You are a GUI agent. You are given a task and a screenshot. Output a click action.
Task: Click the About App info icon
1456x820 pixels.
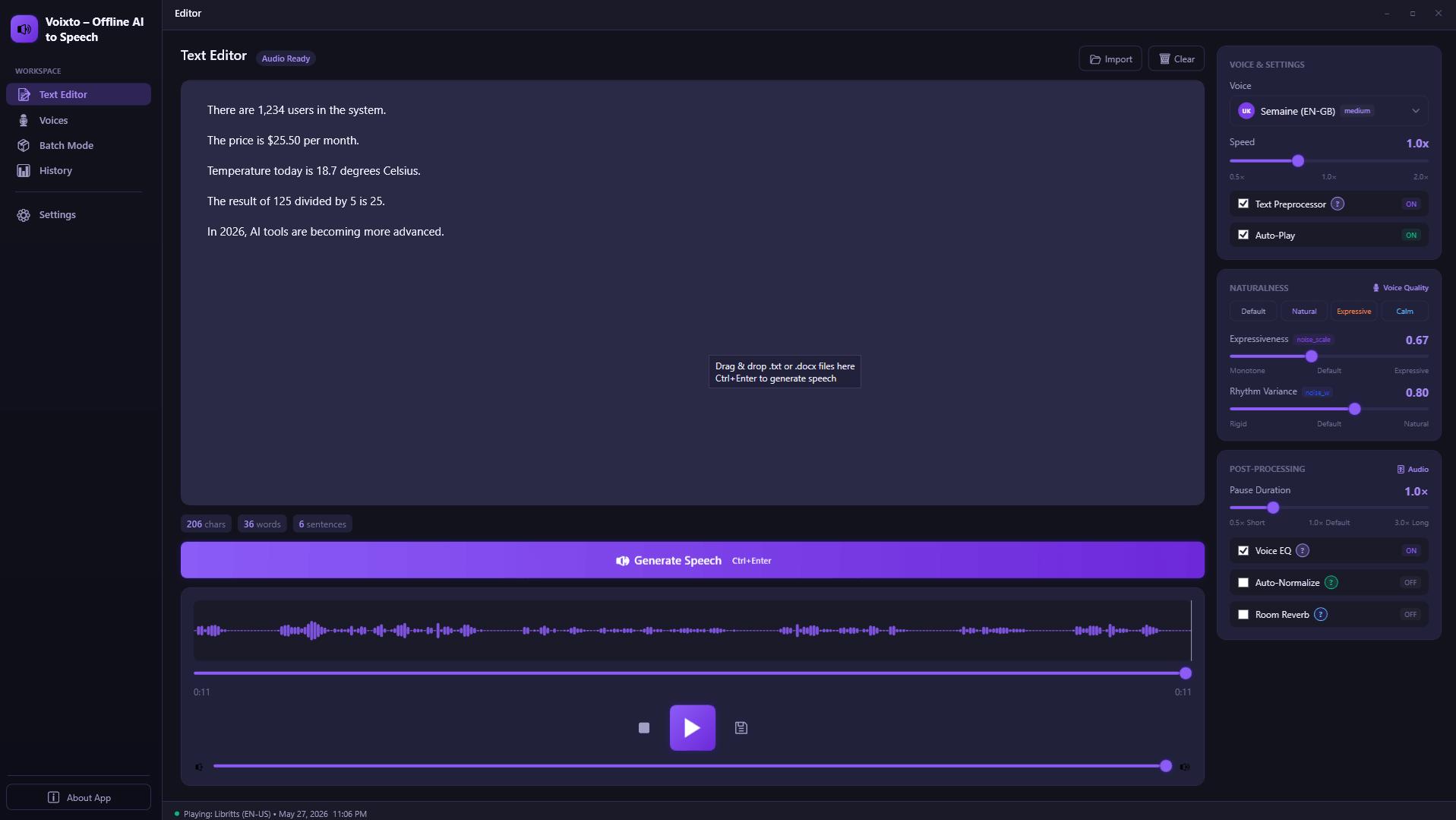pos(53,797)
